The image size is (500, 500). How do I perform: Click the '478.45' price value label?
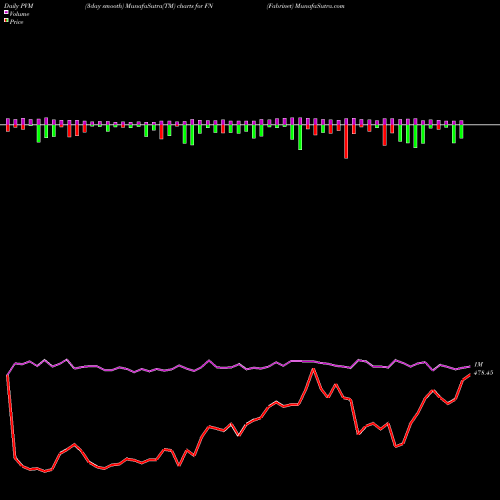pyautogui.click(x=483, y=373)
